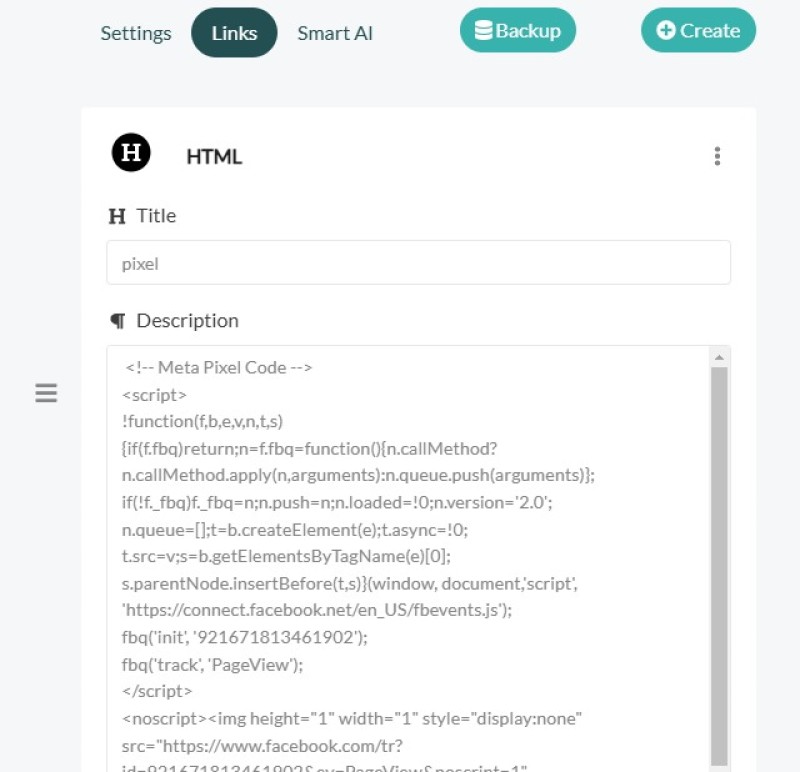Viewport: 800px width, 772px height.
Task: Click the fbq('init', '921671813461902') line
Action: (244, 638)
